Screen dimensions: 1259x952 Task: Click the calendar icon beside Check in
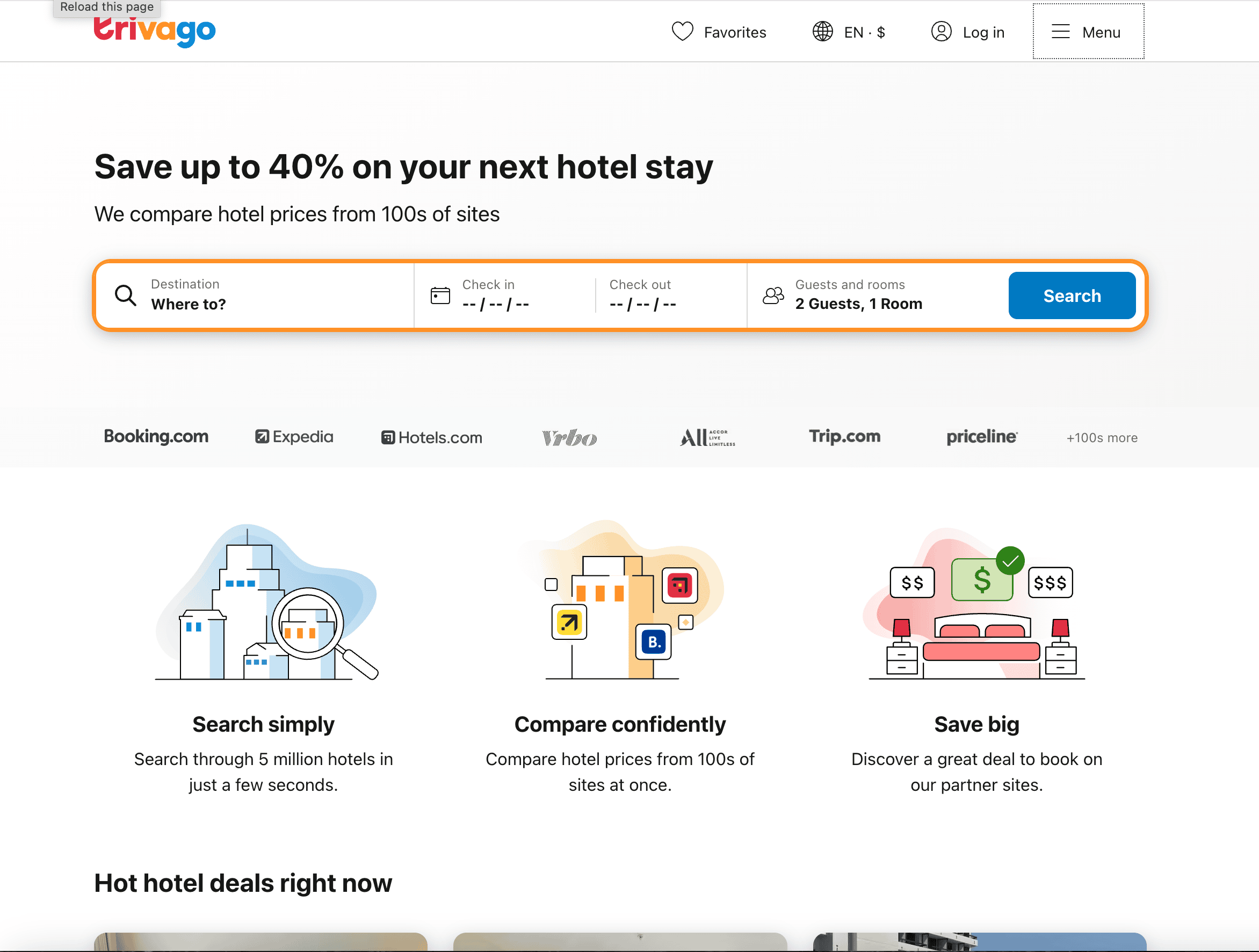tap(440, 295)
